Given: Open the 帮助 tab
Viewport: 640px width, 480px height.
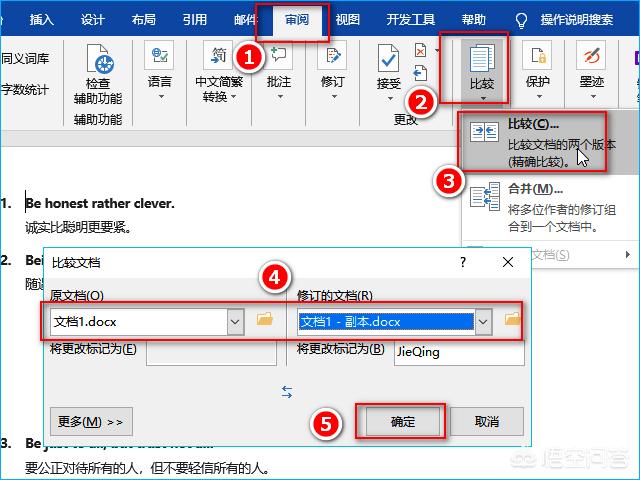Looking at the screenshot, I should tap(473, 19).
